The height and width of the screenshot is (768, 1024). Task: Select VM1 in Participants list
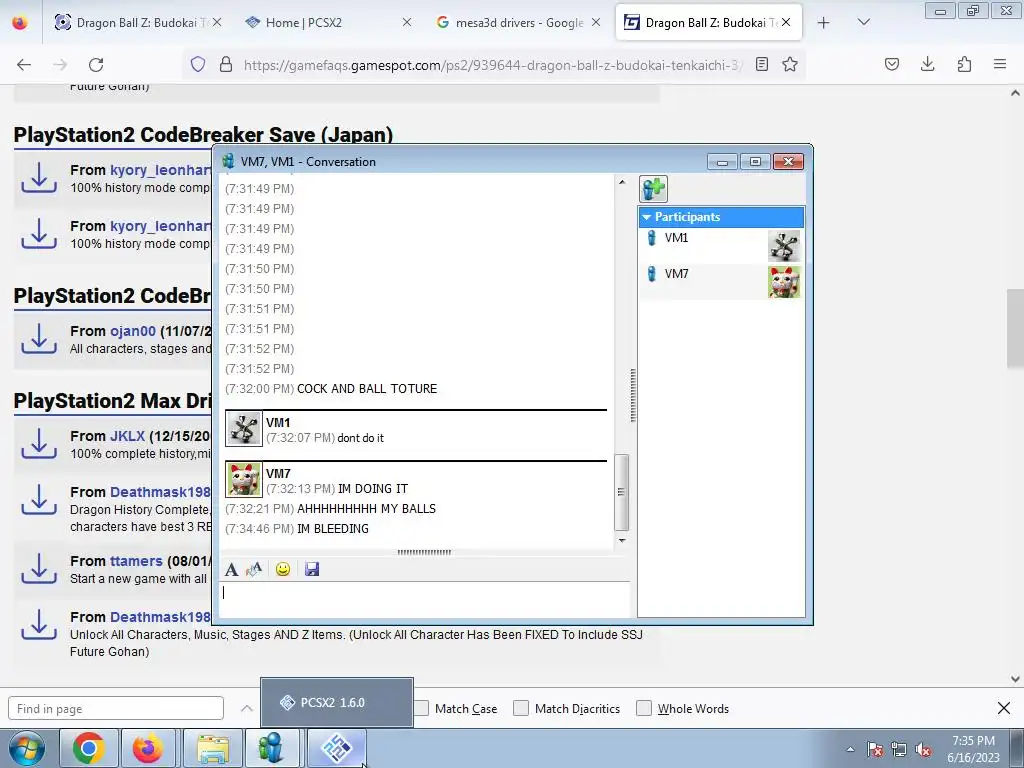(x=721, y=246)
